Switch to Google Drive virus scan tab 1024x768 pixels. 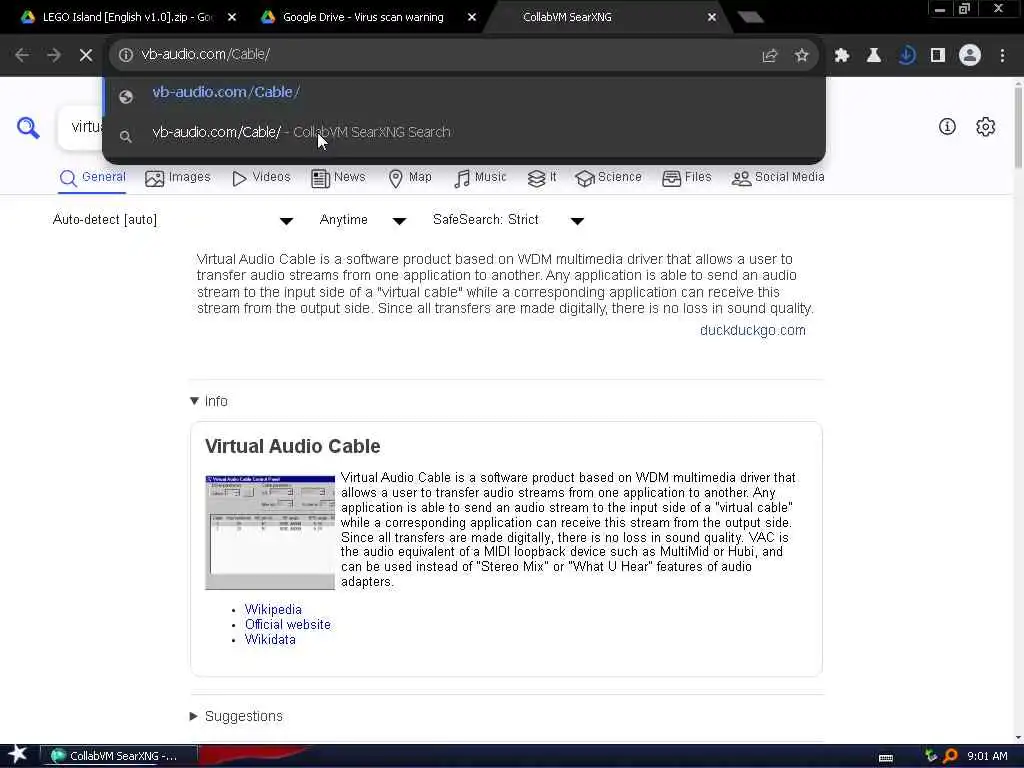point(362,18)
